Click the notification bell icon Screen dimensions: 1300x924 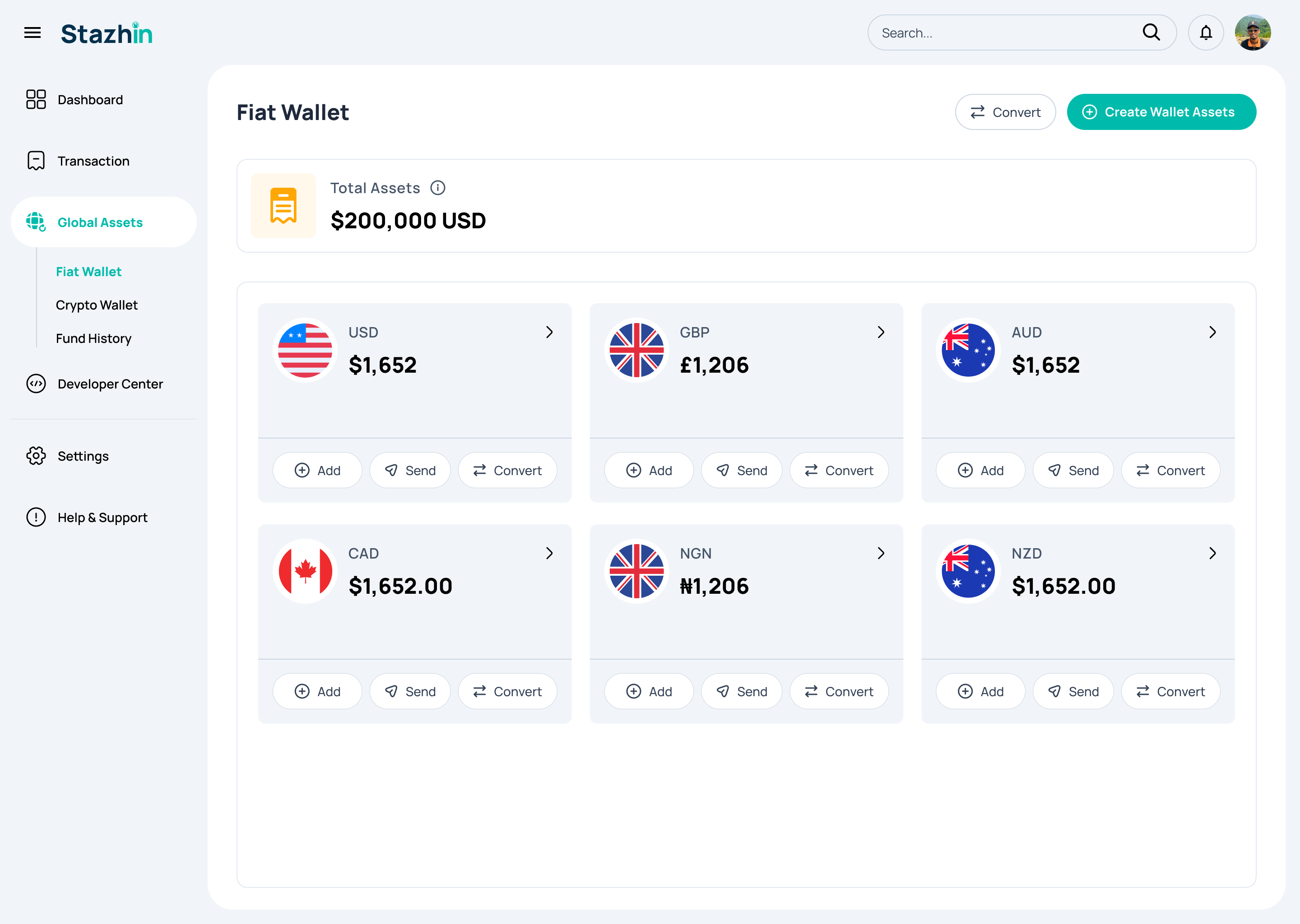click(1206, 33)
